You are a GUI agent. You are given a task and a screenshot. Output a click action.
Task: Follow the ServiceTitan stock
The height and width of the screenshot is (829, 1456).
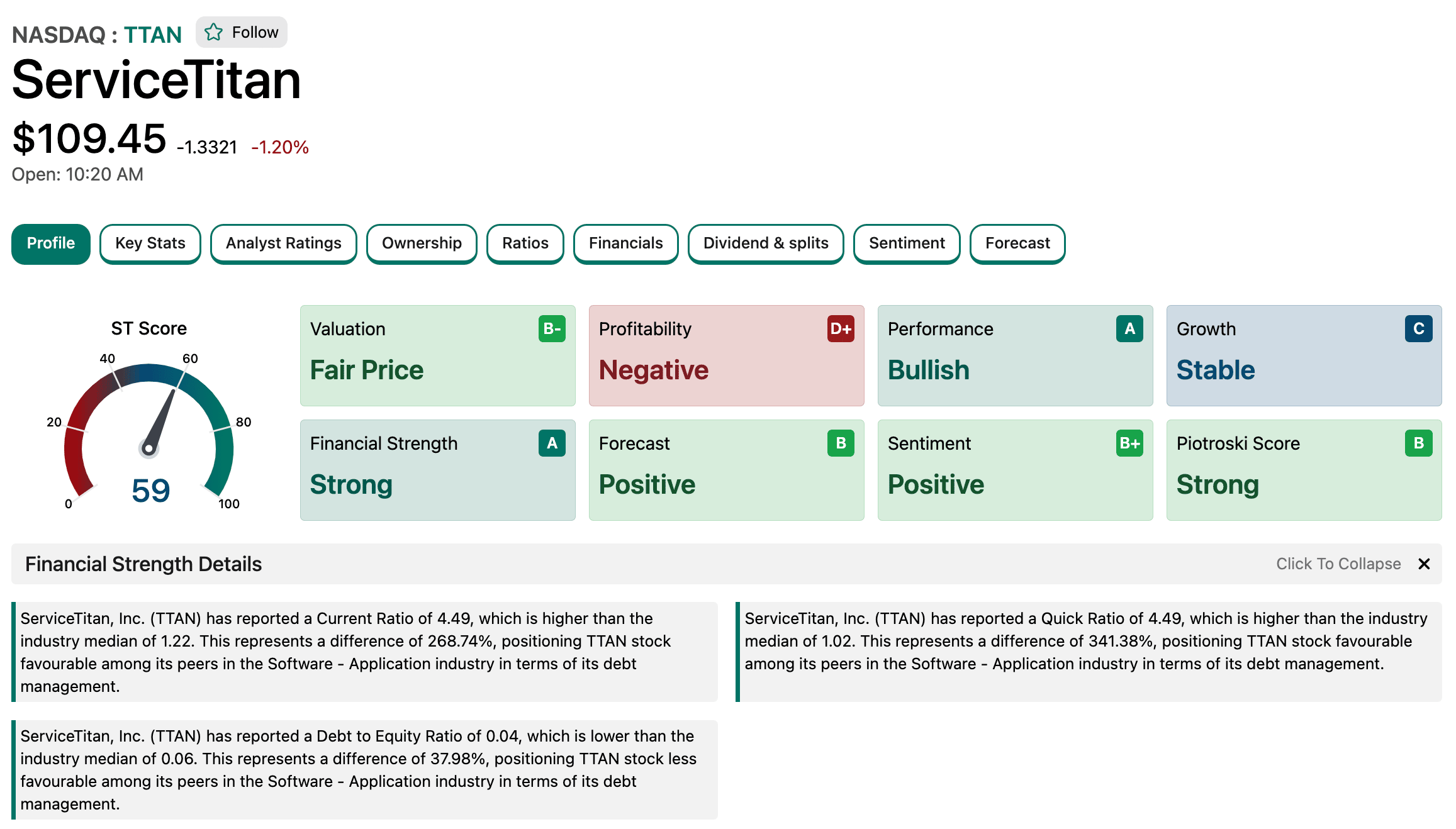click(242, 32)
